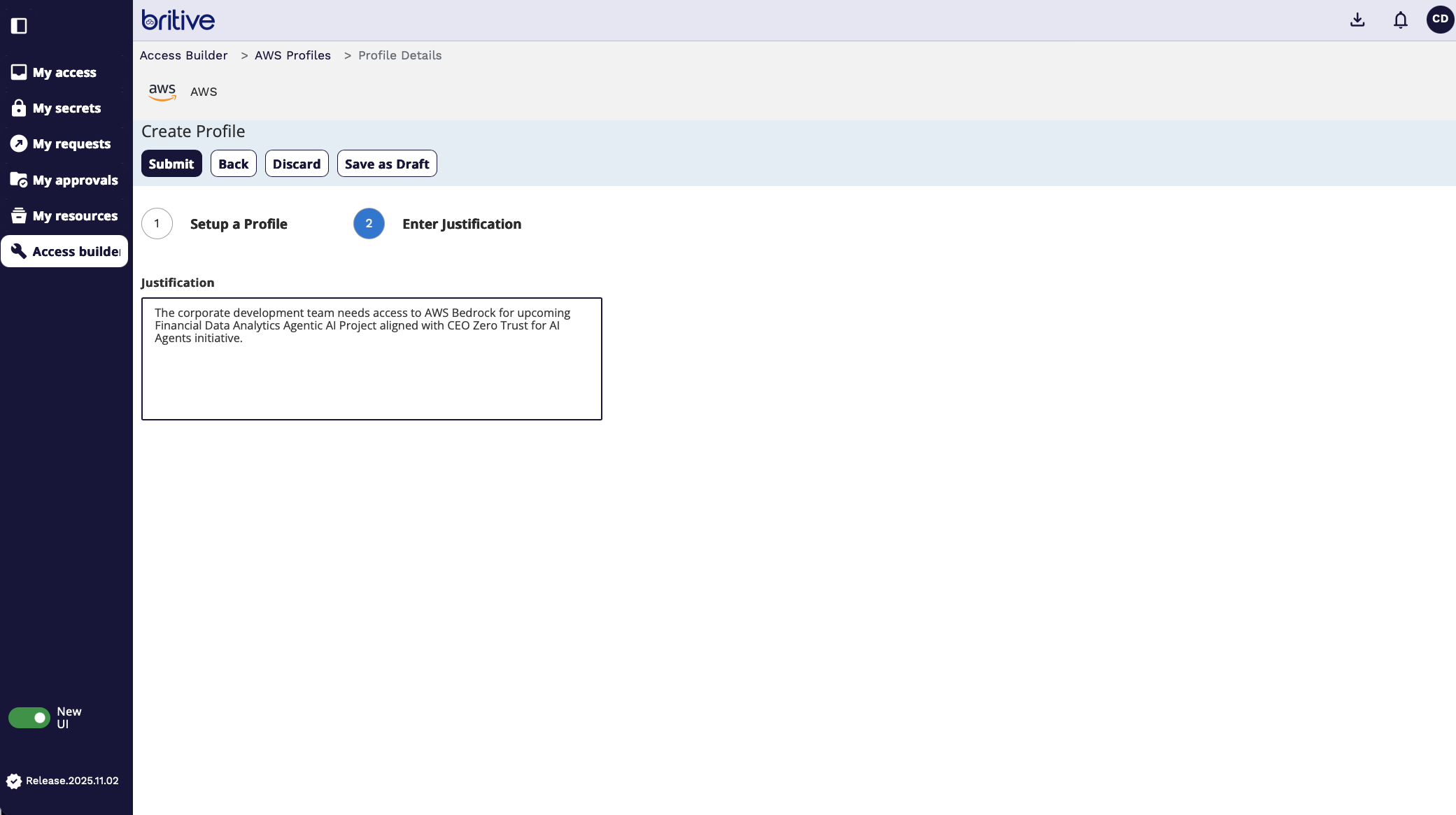Go to My approvals
1456x815 pixels.
(x=75, y=180)
